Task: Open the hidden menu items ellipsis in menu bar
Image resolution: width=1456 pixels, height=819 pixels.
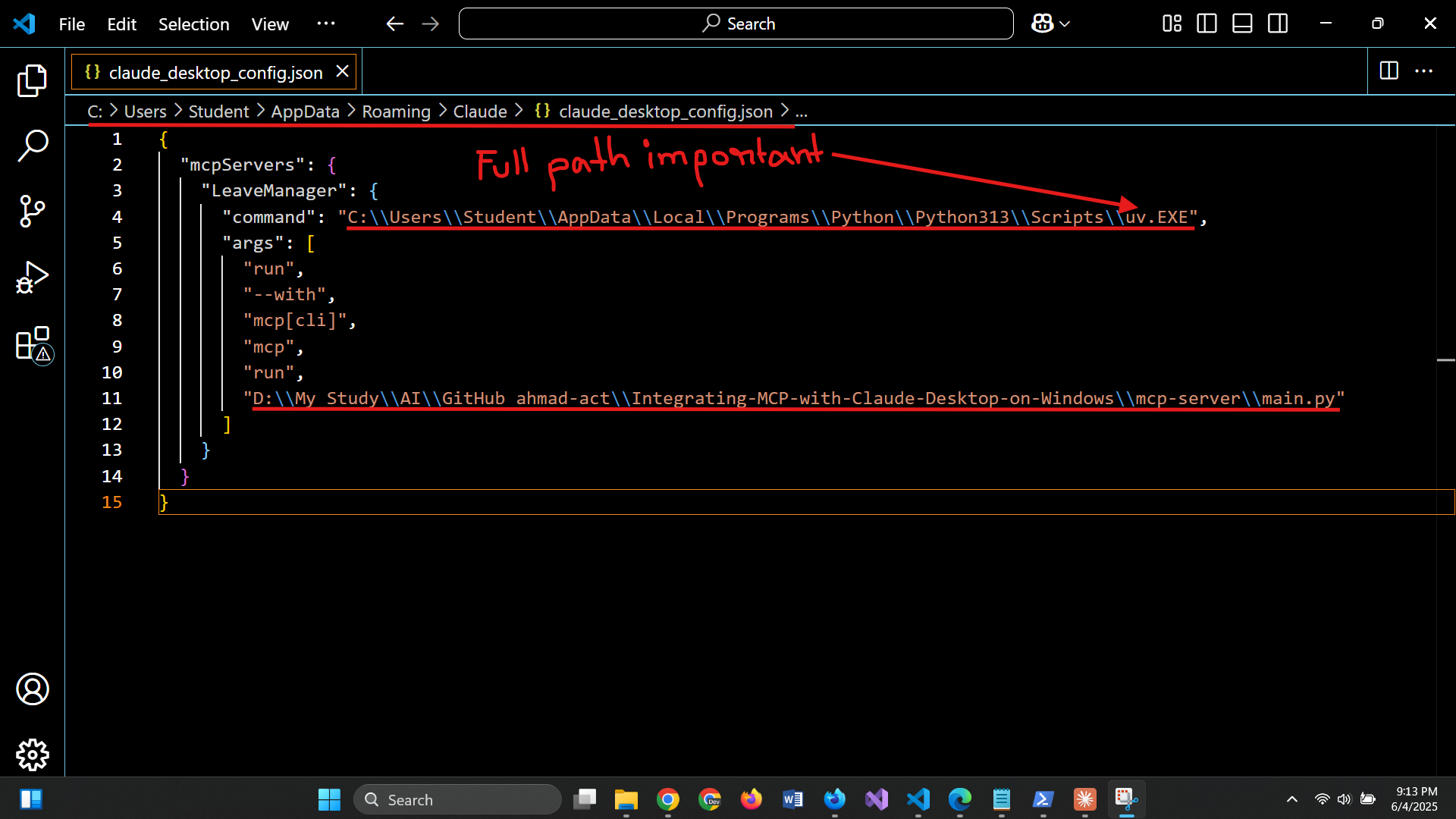Action: [x=326, y=24]
